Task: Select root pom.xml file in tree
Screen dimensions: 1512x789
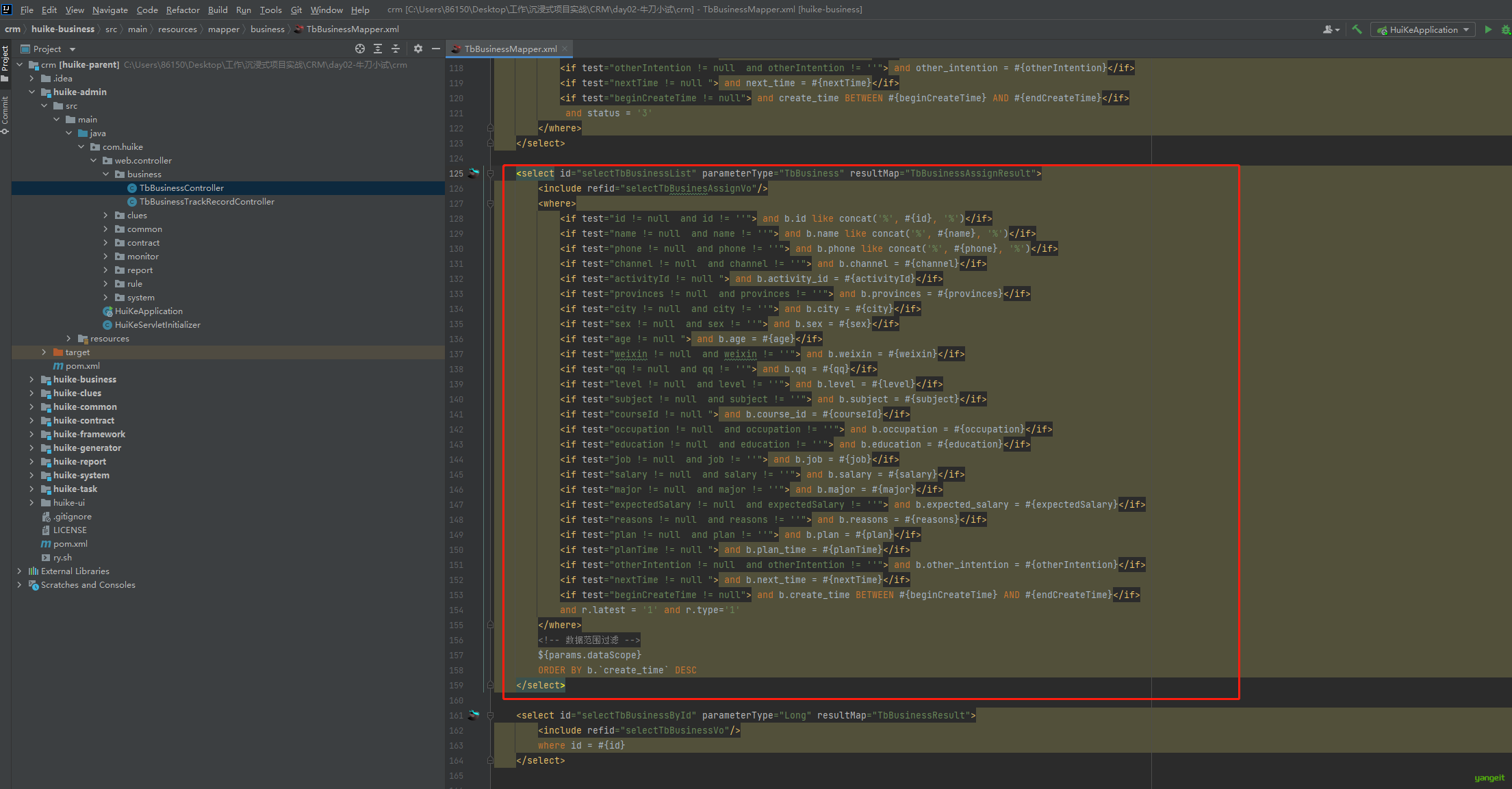Action: [x=71, y=543]
